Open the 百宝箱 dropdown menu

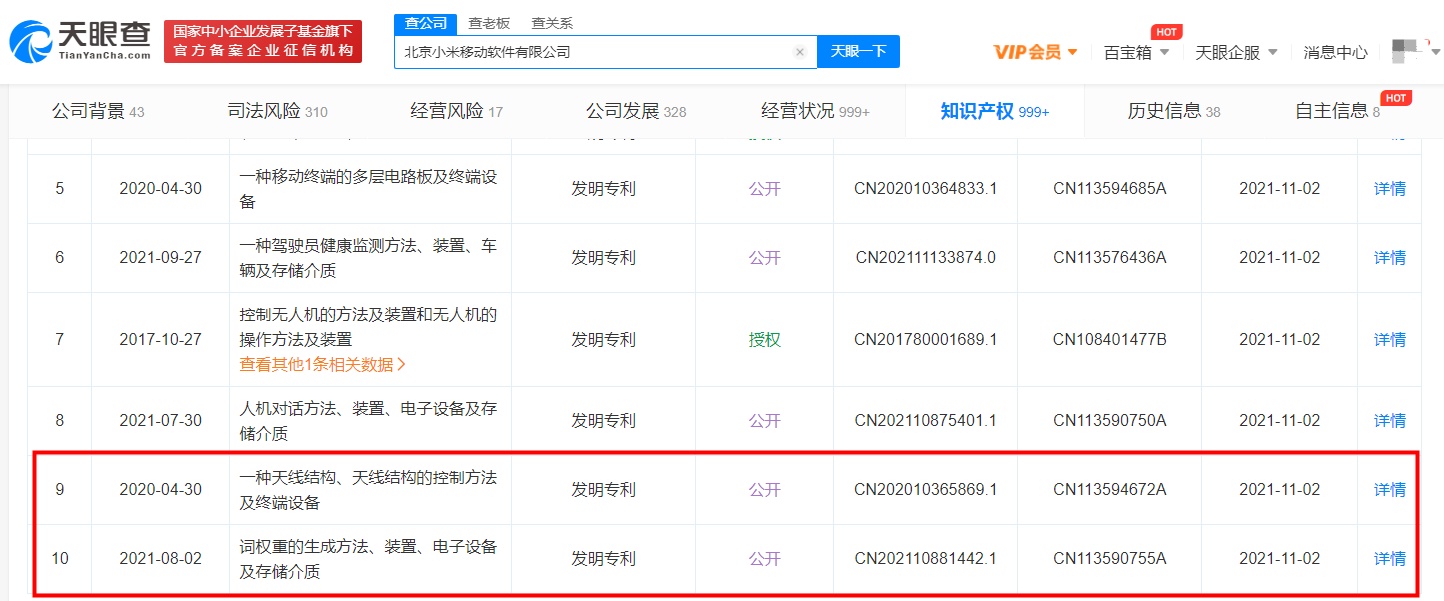coord(1136,52)
